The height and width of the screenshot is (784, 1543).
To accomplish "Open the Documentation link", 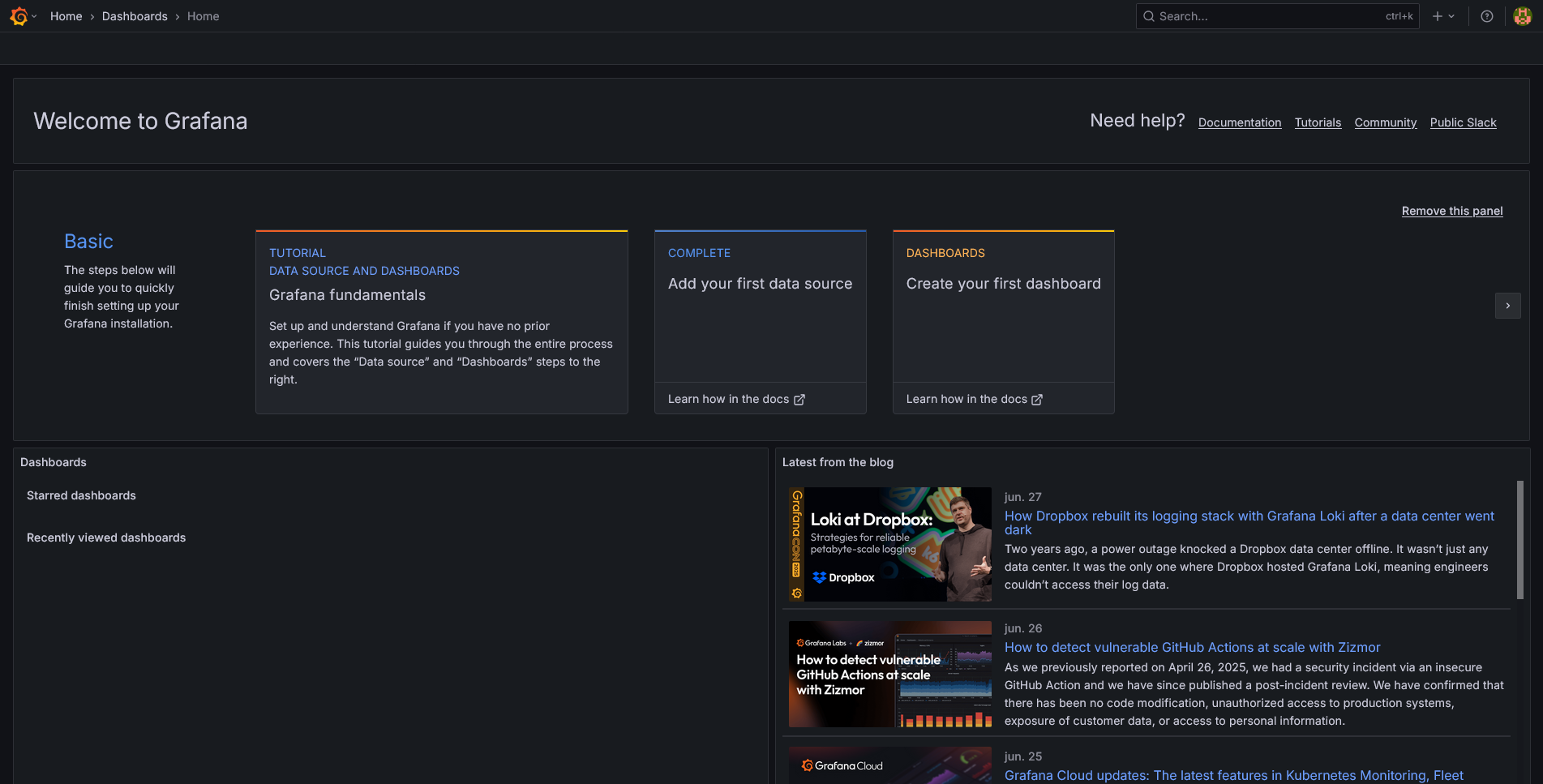I will click(x=1239, y=122).
